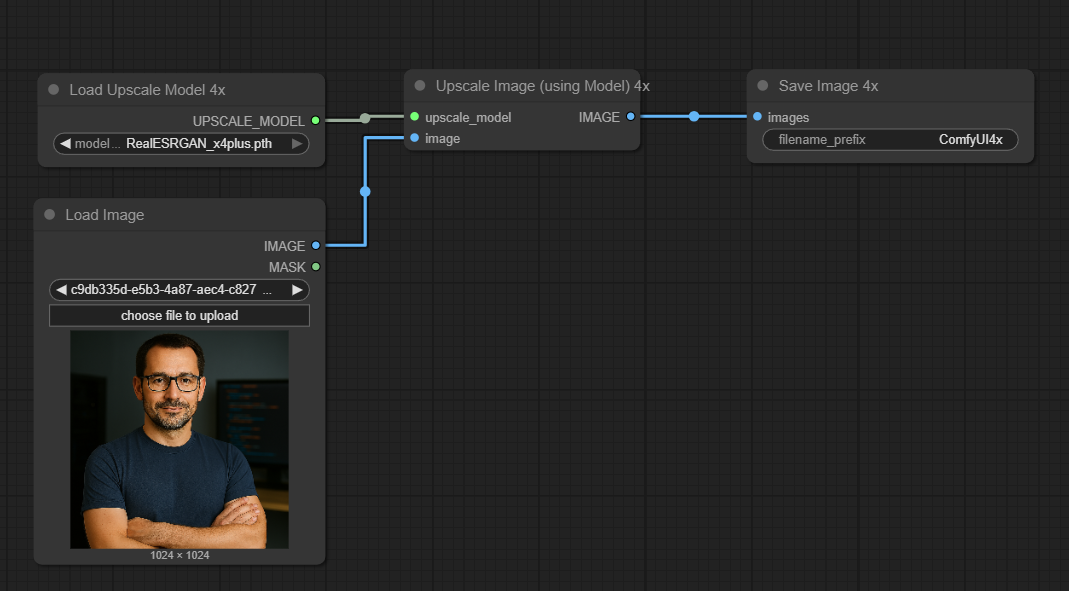Click the link midpoint between Upscale Image and Save Image
The image size is (1069, 591).
(694, 117)
